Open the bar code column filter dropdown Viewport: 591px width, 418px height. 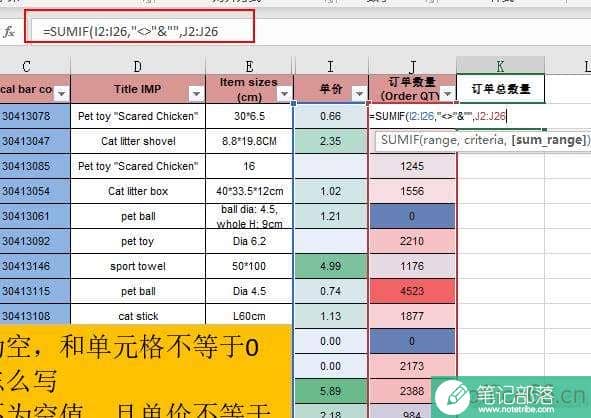point(62,93)
